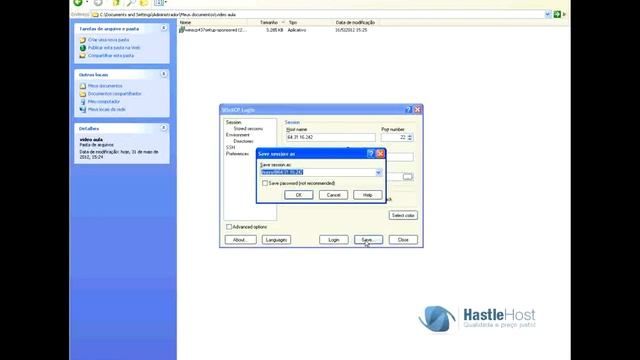The image size is (640, 360).
Task: Collapse the Detalhes panel
Action: 164,128
